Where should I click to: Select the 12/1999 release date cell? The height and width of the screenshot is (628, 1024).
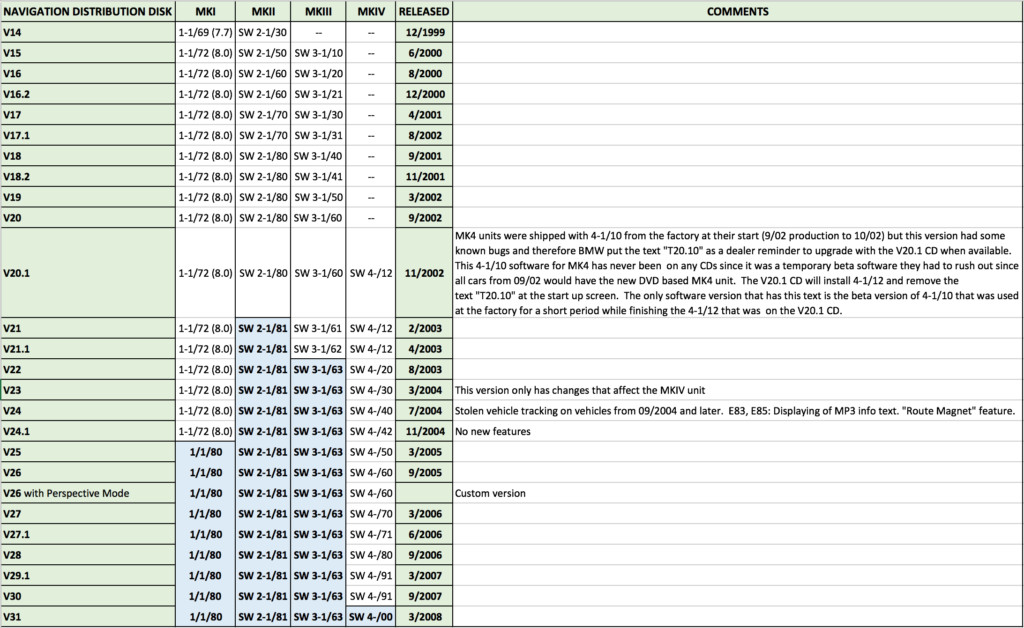tap(424, 32)
